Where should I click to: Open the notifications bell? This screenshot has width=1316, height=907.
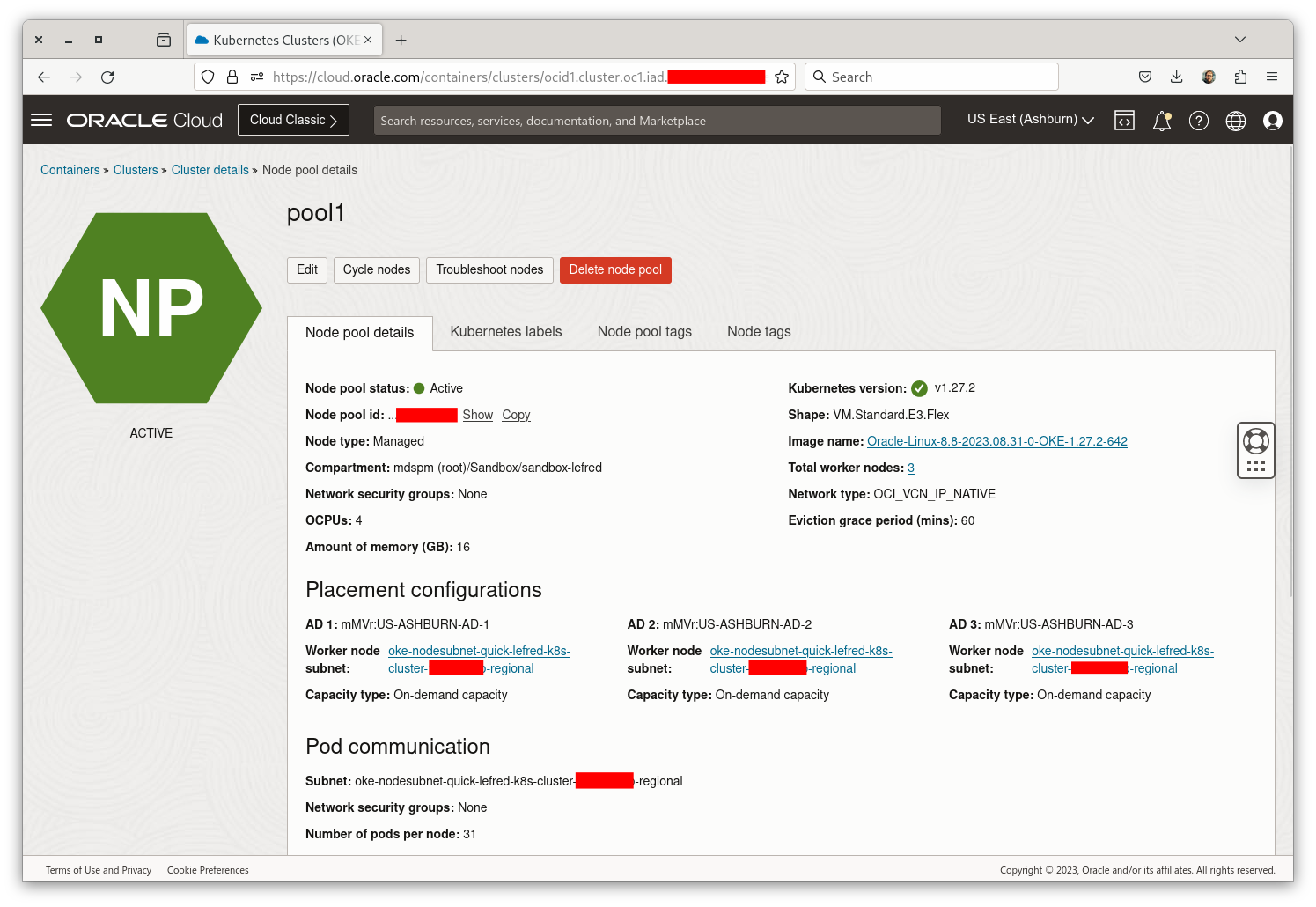coord(1162,121)
